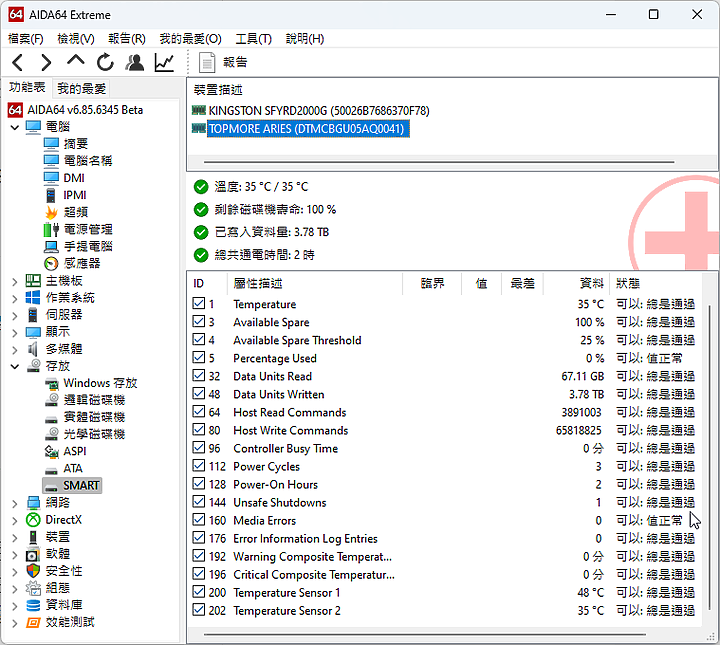The width and height of the screenshot is (720, 645).
Task: Click the multimedia speaker icon
Action: tap(33, 349)
